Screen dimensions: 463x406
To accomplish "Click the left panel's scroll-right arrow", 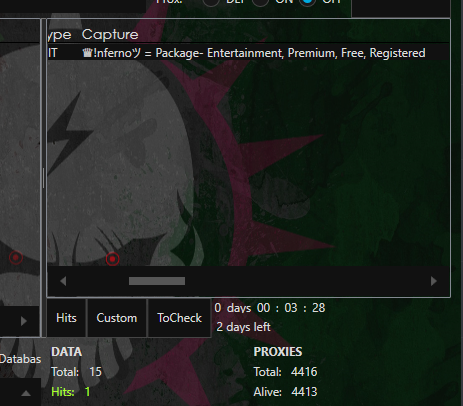I will (x=24, y=321).
